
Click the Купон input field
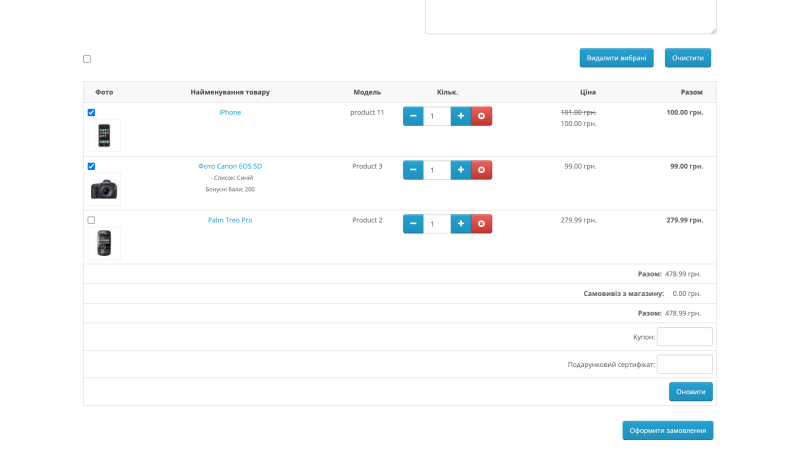685,337
